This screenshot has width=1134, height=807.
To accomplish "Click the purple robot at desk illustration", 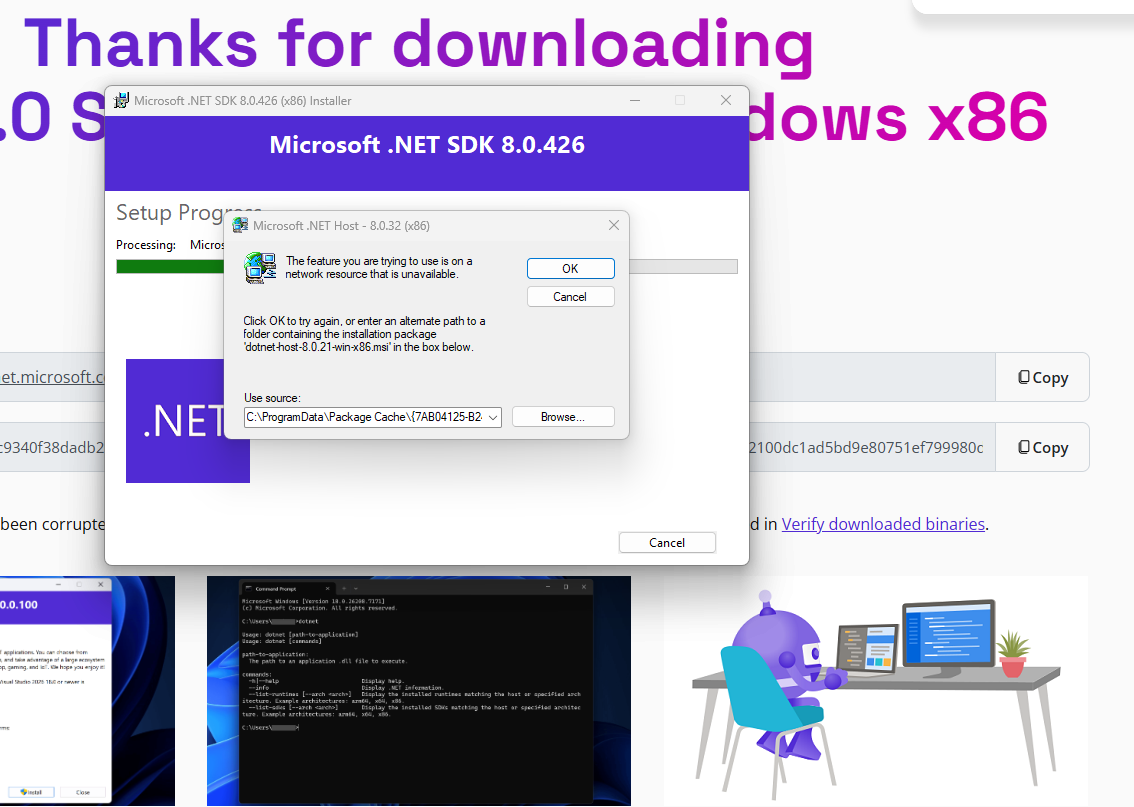I will click(x=875, y=691).
